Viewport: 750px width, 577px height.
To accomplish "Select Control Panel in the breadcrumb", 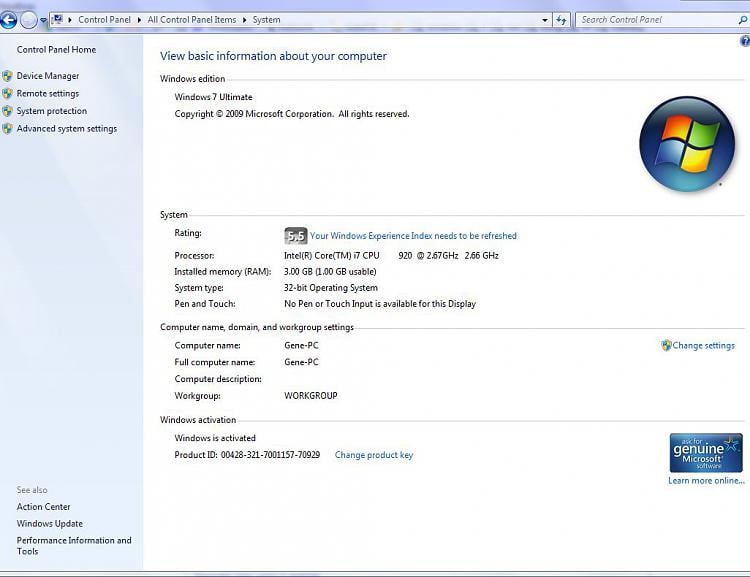I will pos(104,20).
